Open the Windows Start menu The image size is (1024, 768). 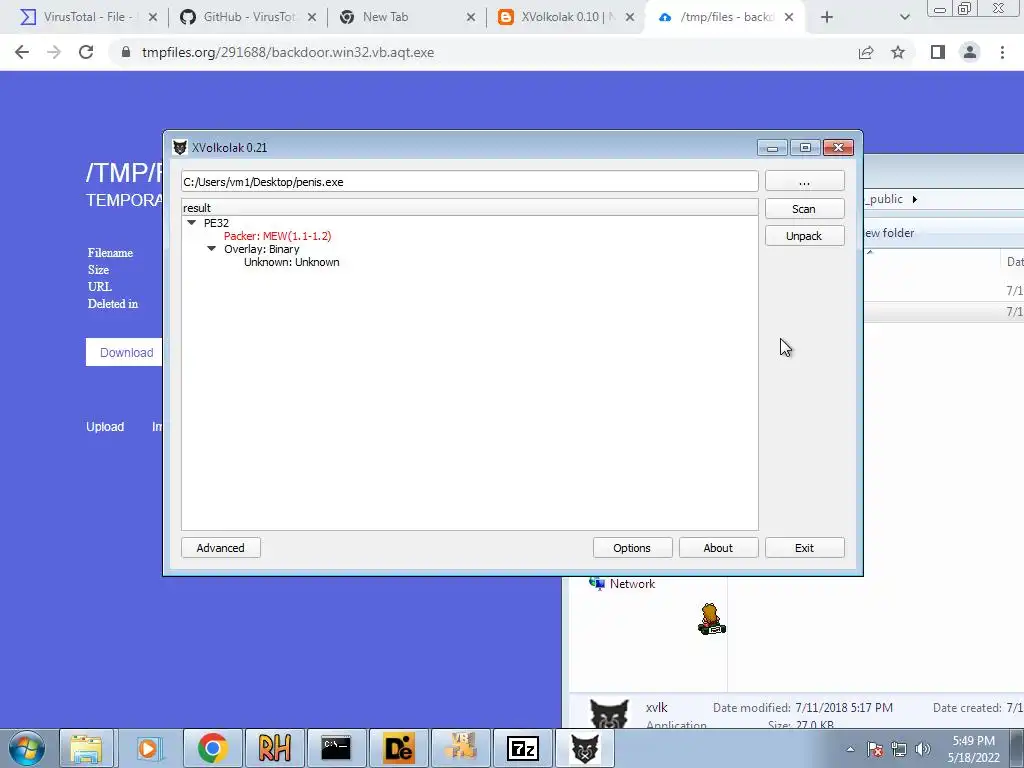pos(26,748)
